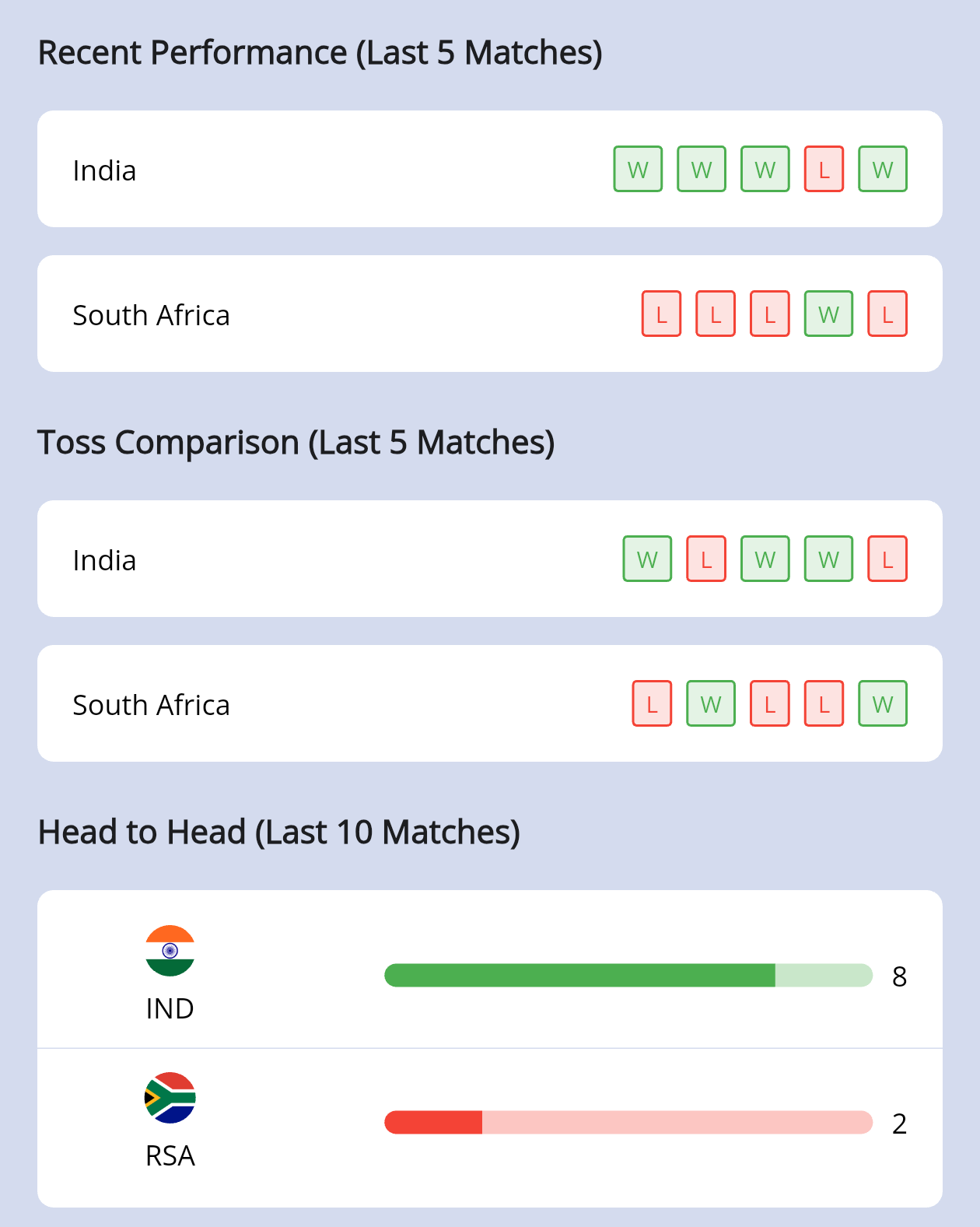The height and width of the screenshot is (1227, 980).
Task: Click the South Africa flag icon
Action: [170, 1097]
